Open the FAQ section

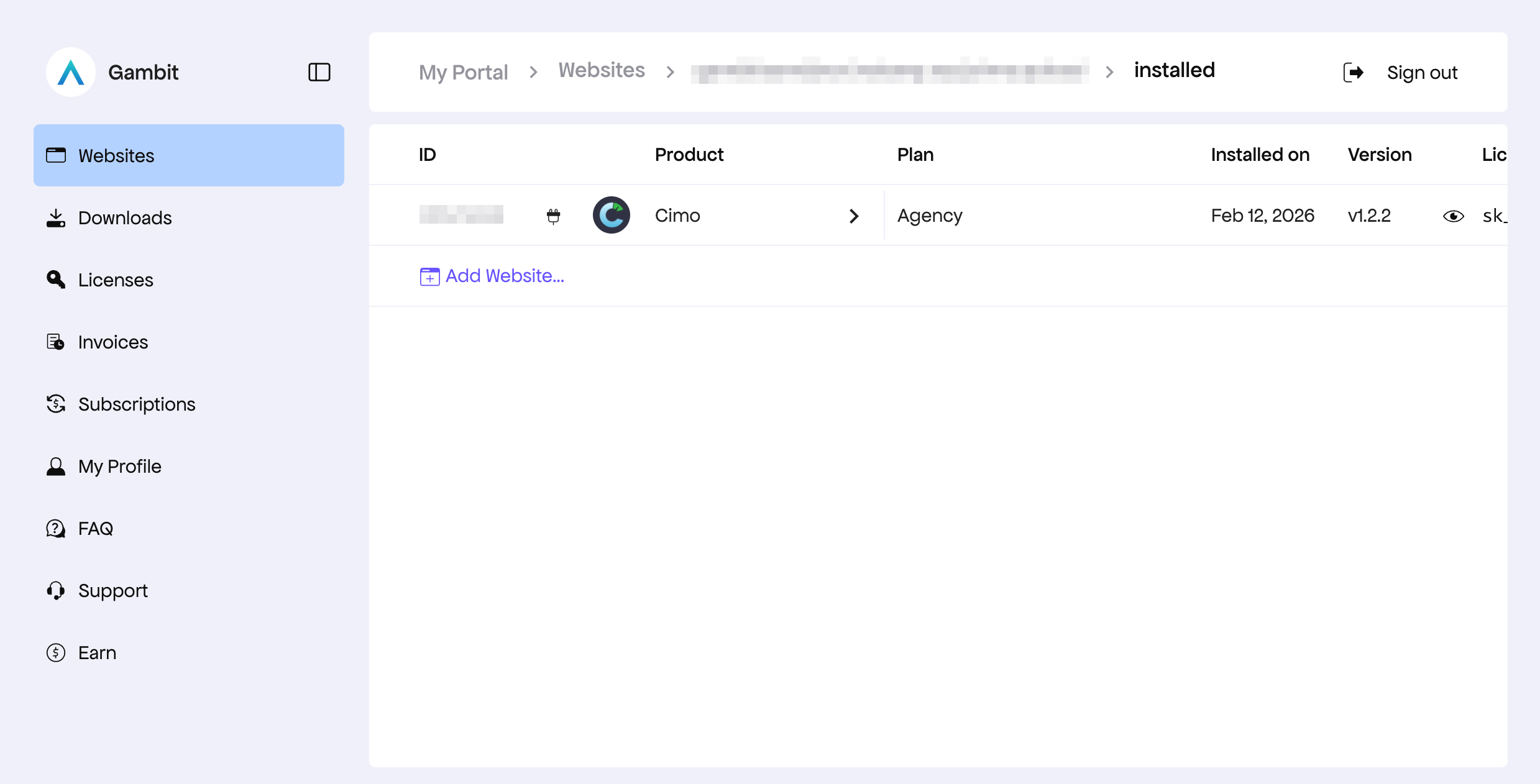pos(95,529)
